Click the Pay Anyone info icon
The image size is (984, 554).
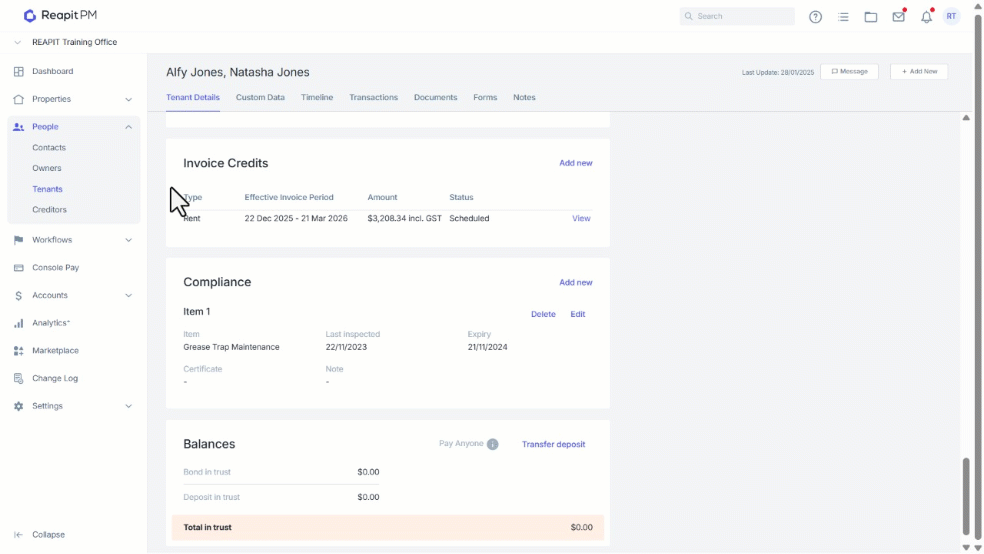click(493, 444)
